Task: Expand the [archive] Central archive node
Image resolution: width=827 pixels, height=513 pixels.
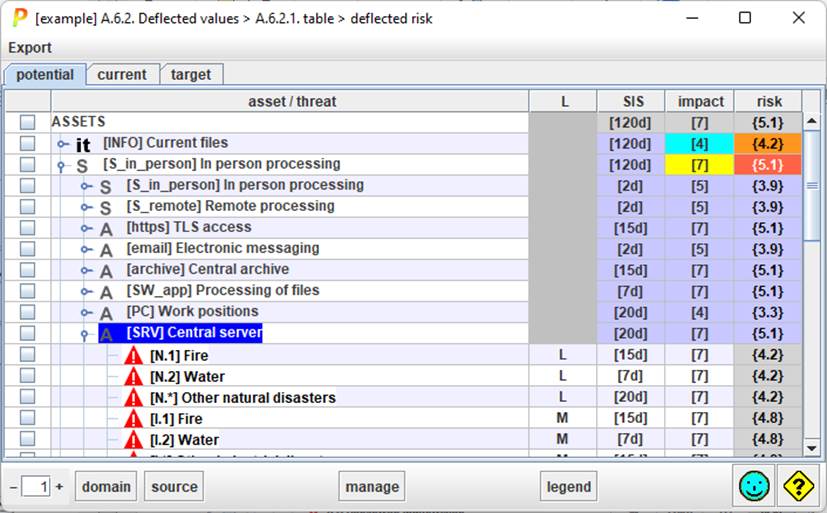Action: tap(86, 270)
